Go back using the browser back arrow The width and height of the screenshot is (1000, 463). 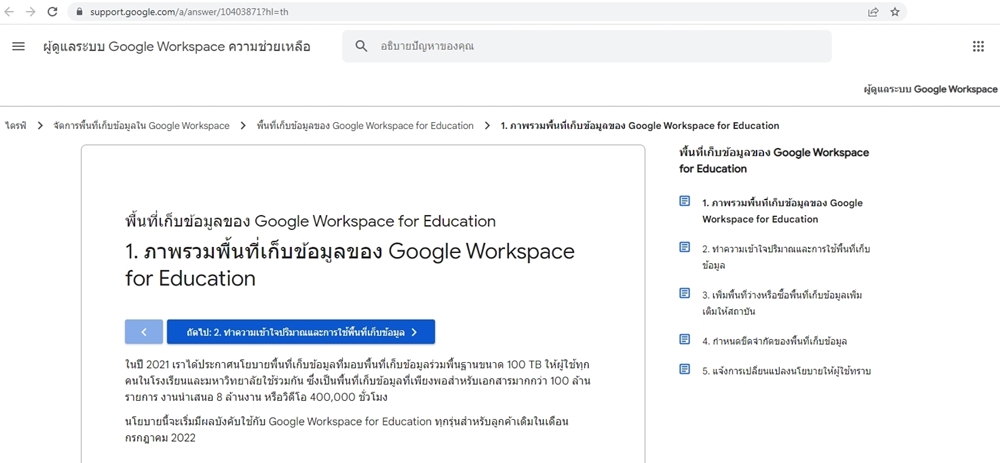pos(10,11)
